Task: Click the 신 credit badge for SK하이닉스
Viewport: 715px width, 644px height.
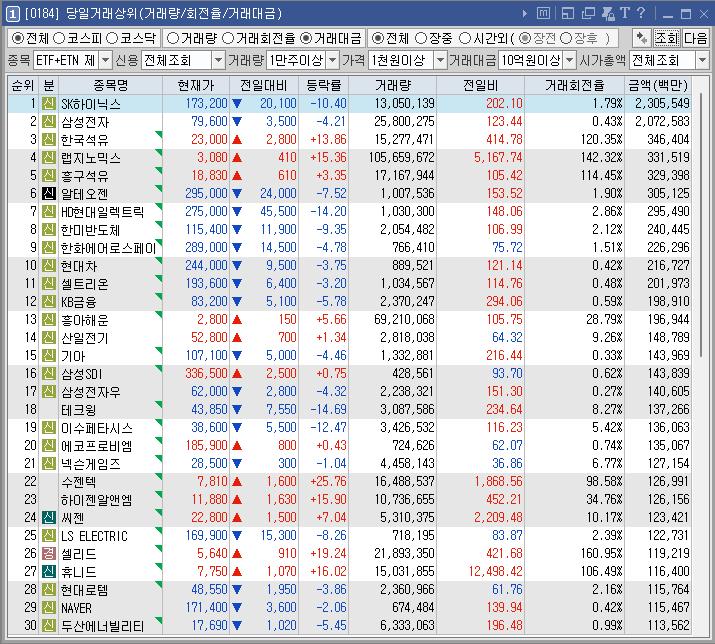Action: coord(49,104)
